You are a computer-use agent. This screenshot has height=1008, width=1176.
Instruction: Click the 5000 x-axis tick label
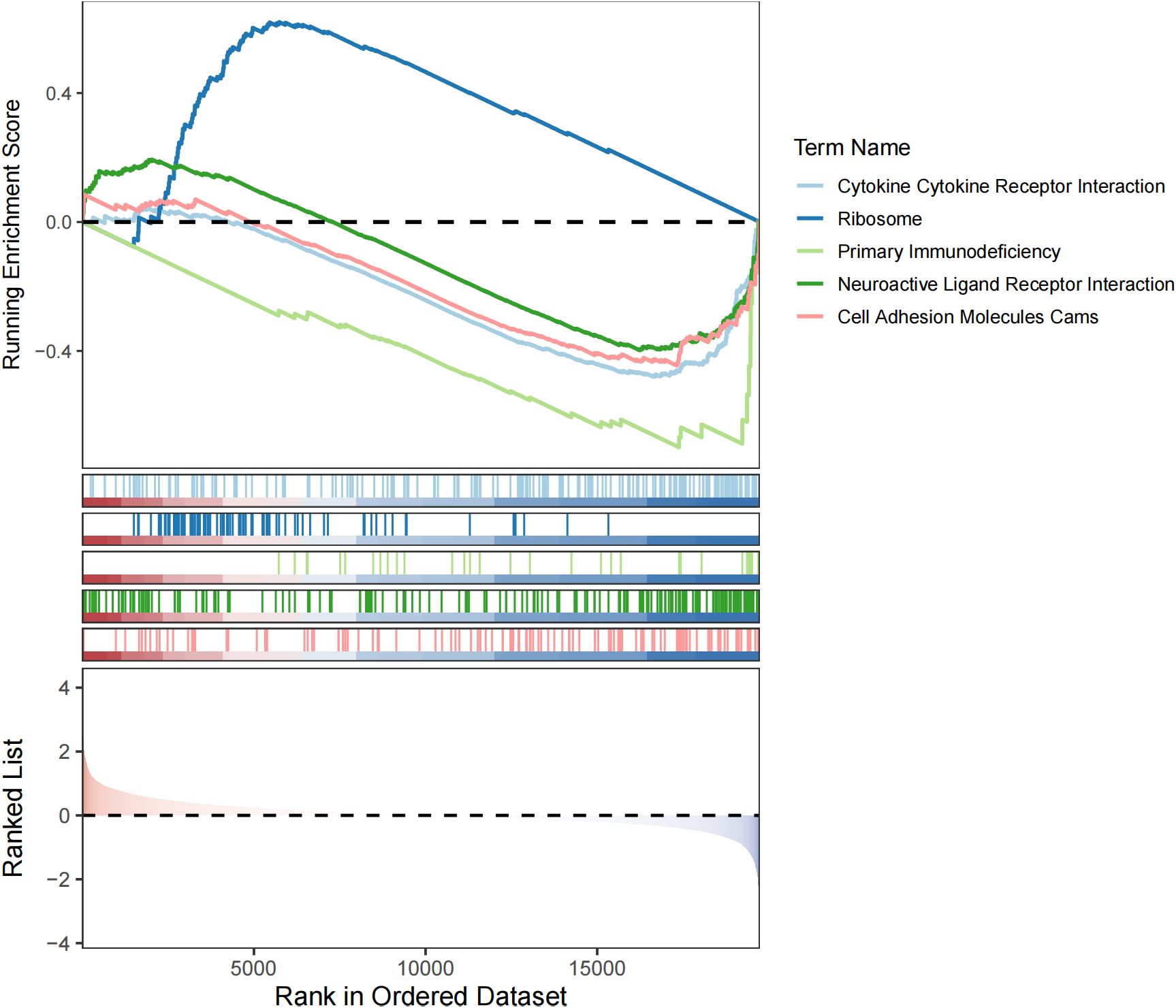253,968
